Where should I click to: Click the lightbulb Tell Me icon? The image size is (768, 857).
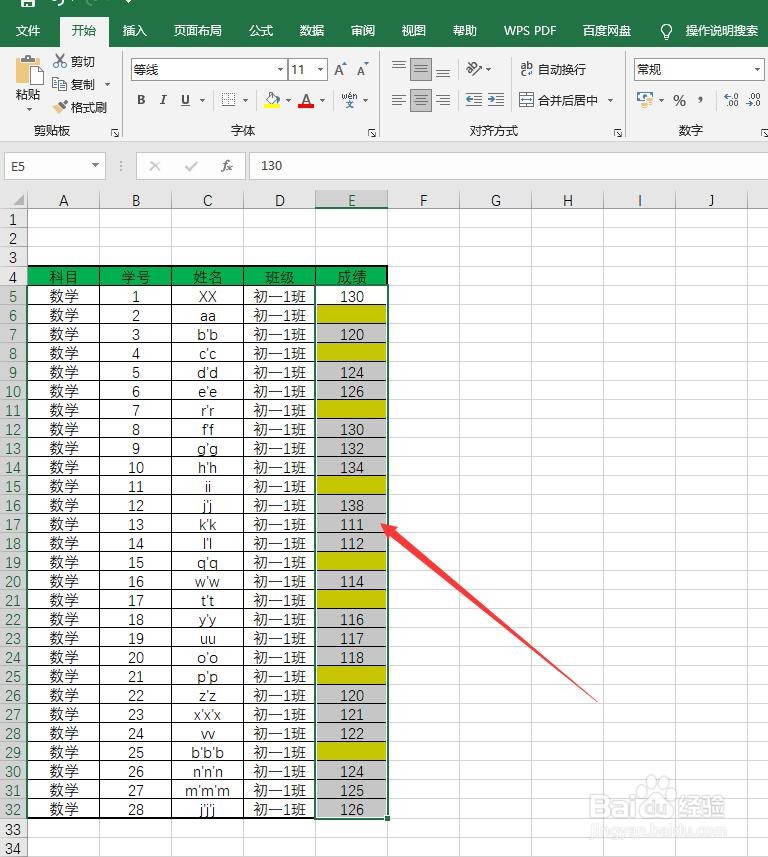666,31
